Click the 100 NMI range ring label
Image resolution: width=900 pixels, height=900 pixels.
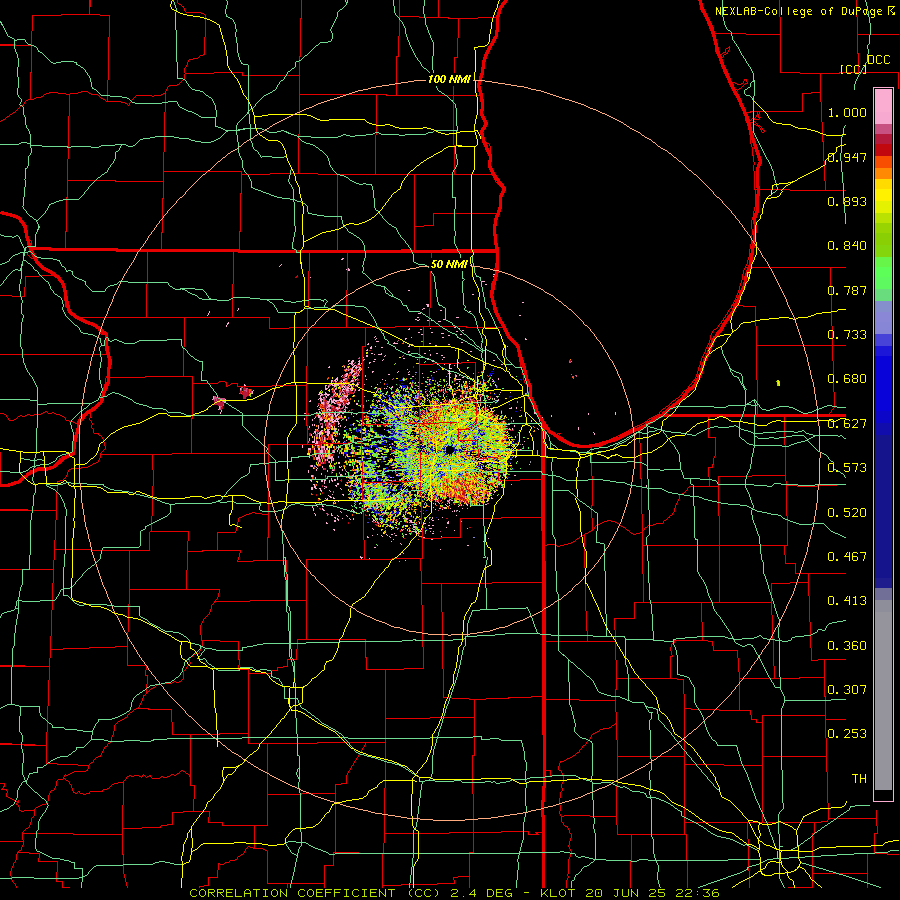[x=449, y=79]
